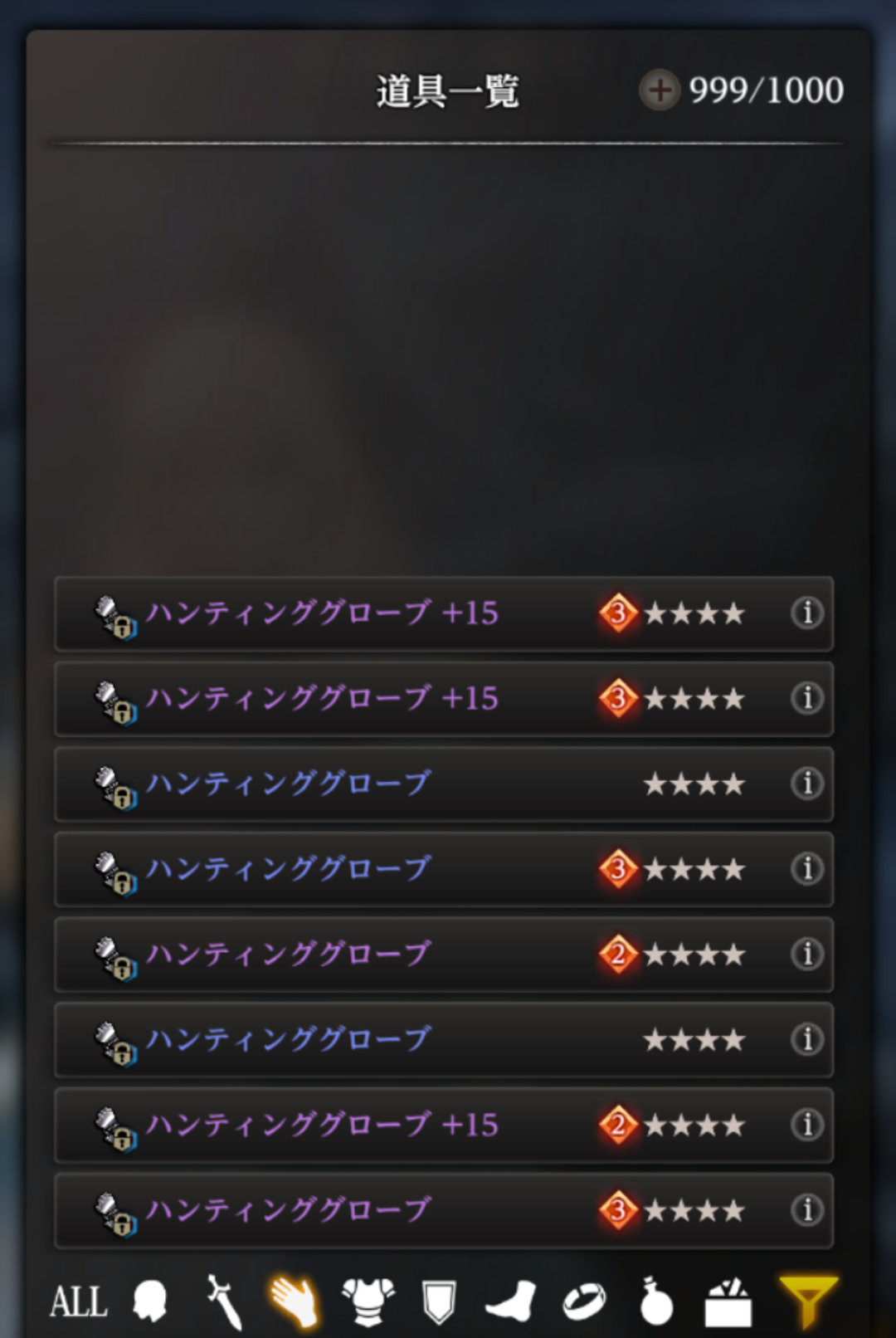This screenshot has height=1338, width=896.
Task: Select the materials box category icon
Action: [x=728, y=1301]
